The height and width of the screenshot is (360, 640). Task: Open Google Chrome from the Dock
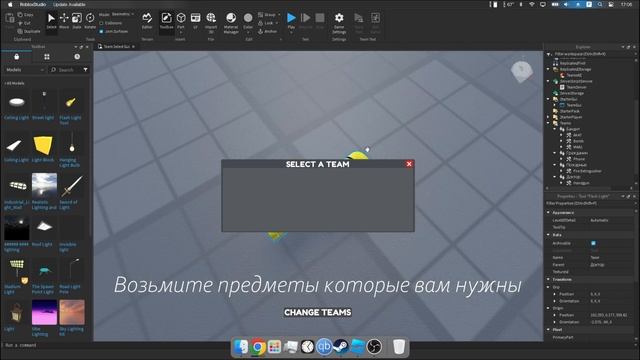click(x=258, y=347)
